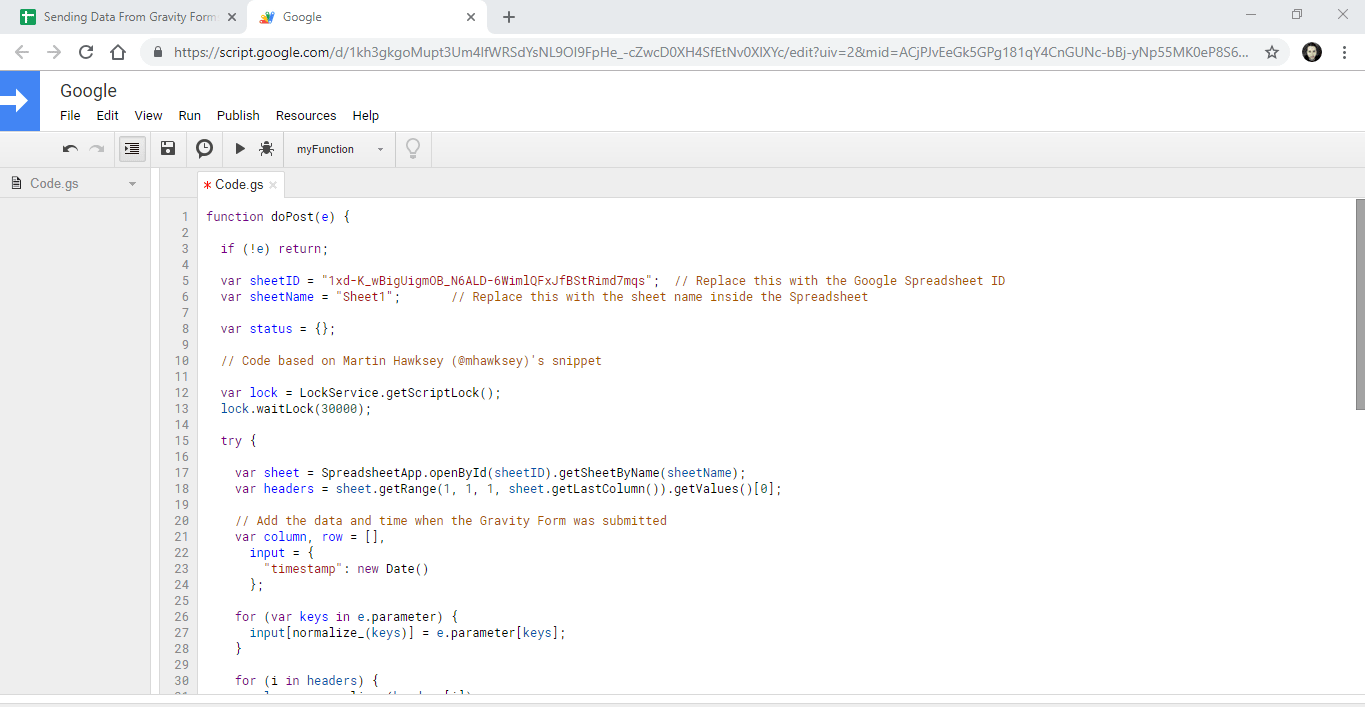This screenshot has width=1365, height=707.
Task: Open the File menu
Action: pos(70,116)
